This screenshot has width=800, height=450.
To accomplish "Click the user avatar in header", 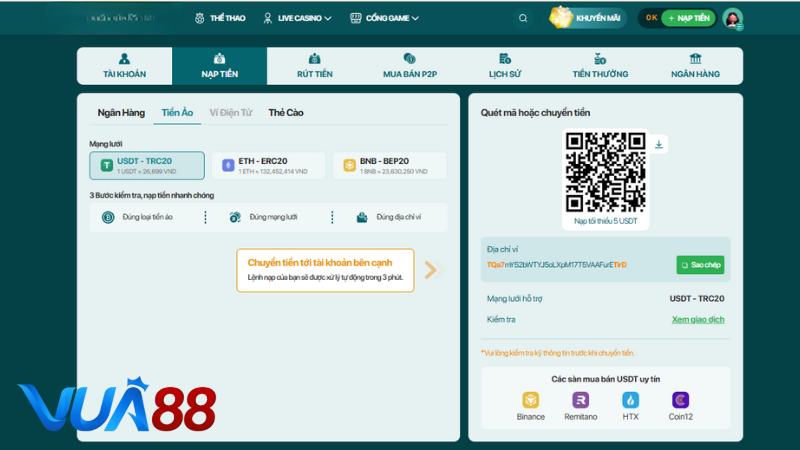I will click(733, 18).
